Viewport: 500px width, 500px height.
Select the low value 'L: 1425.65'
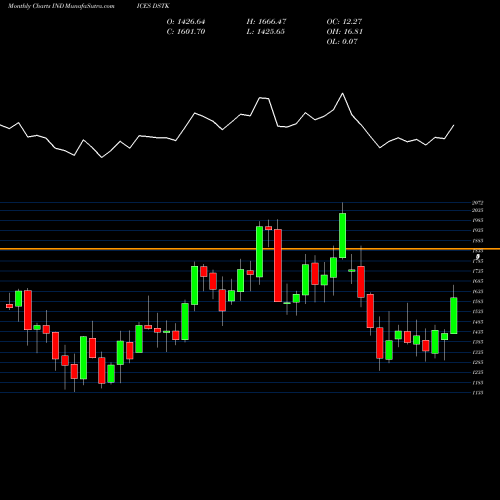pos(266,32)
